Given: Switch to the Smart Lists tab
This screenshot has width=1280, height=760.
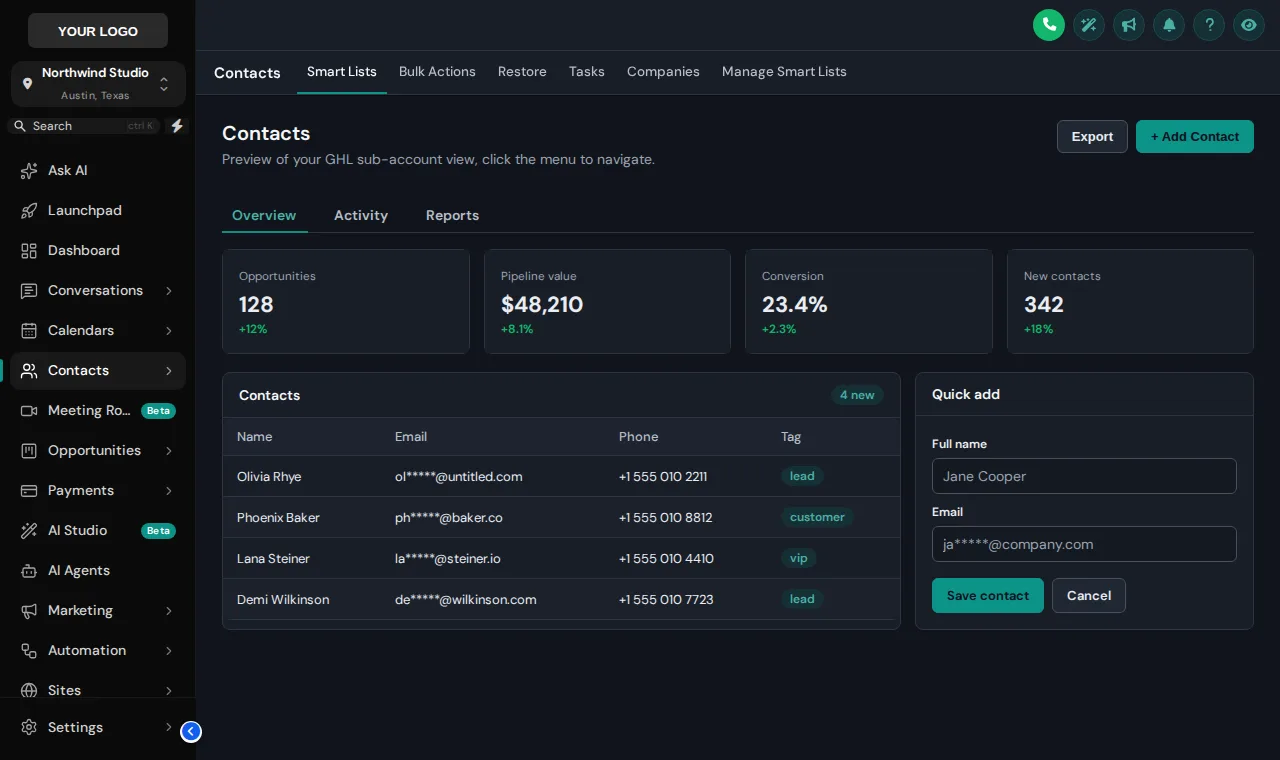Looking at the screenshot, I should pyautogui.click(x=342, y=72).
